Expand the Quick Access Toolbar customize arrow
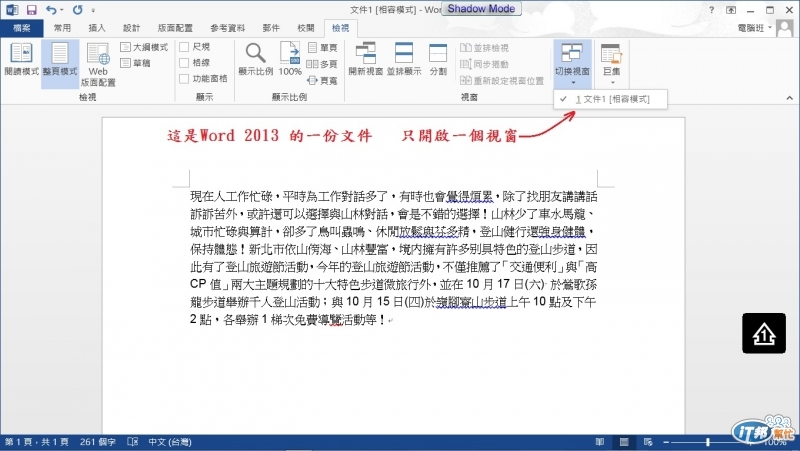800x451 pixels. click(93, 10)
